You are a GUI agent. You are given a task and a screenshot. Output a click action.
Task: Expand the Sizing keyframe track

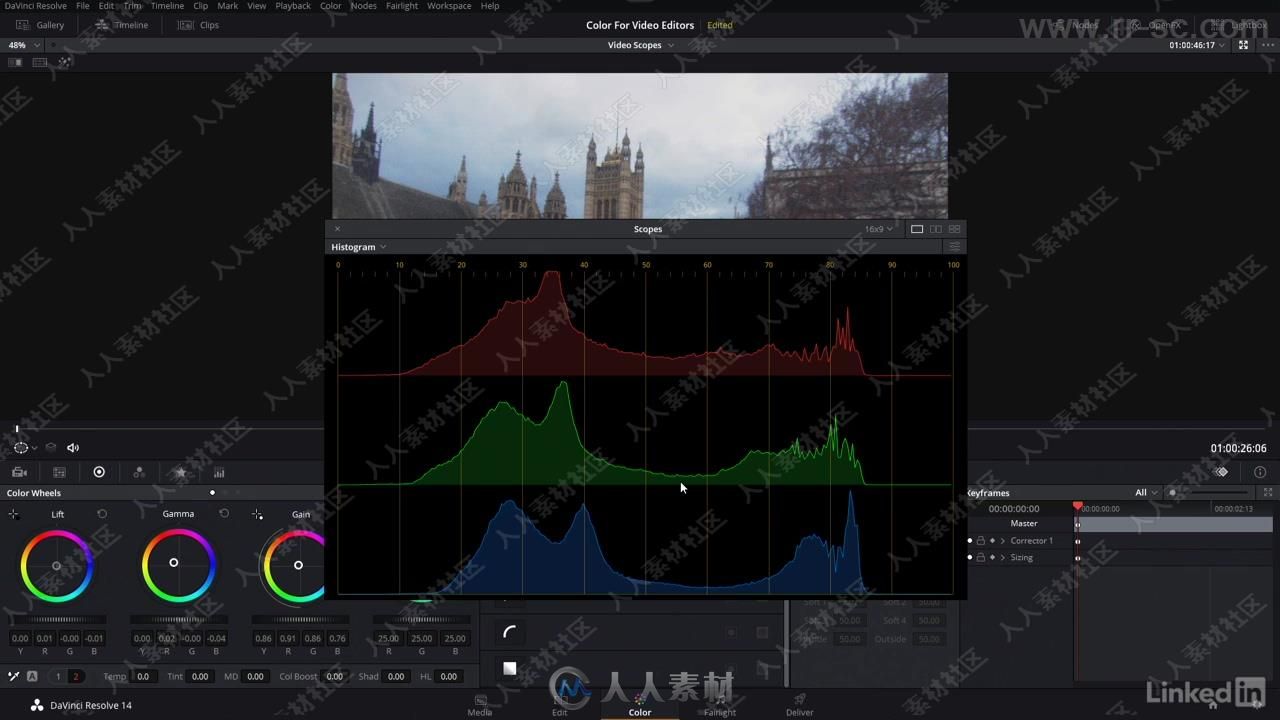[1003, 558]
